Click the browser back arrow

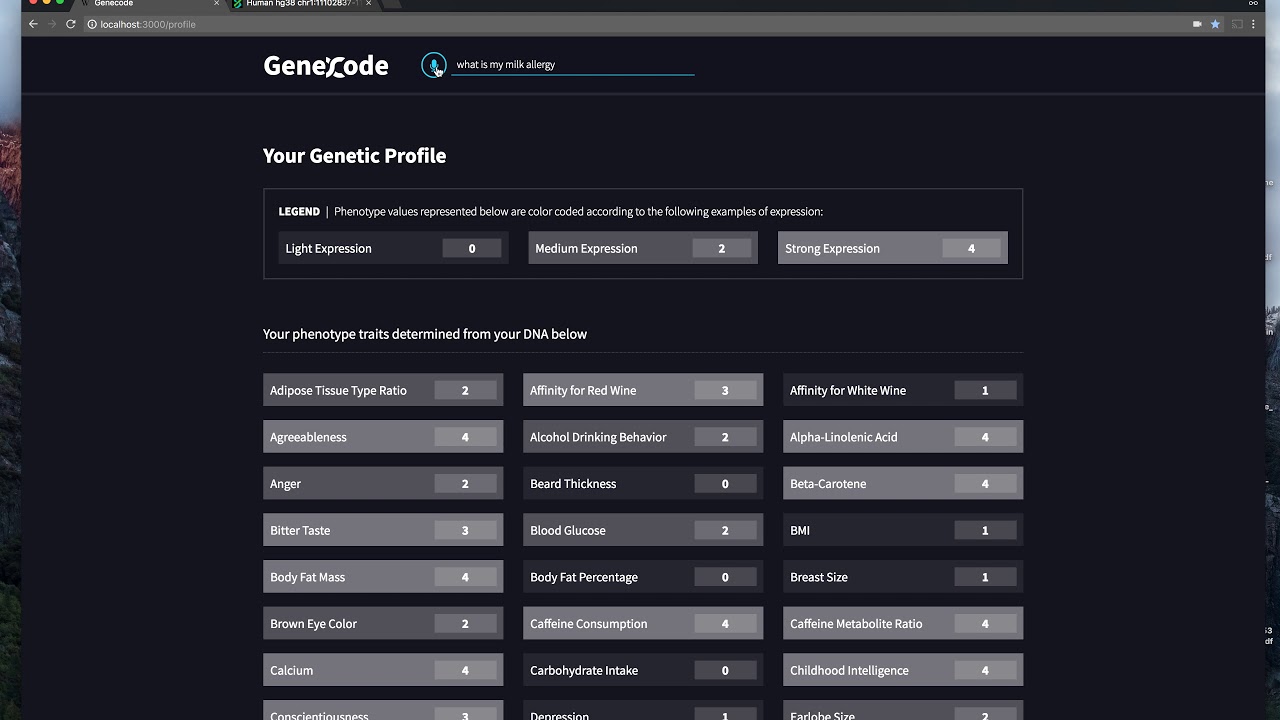click(33, 24)
